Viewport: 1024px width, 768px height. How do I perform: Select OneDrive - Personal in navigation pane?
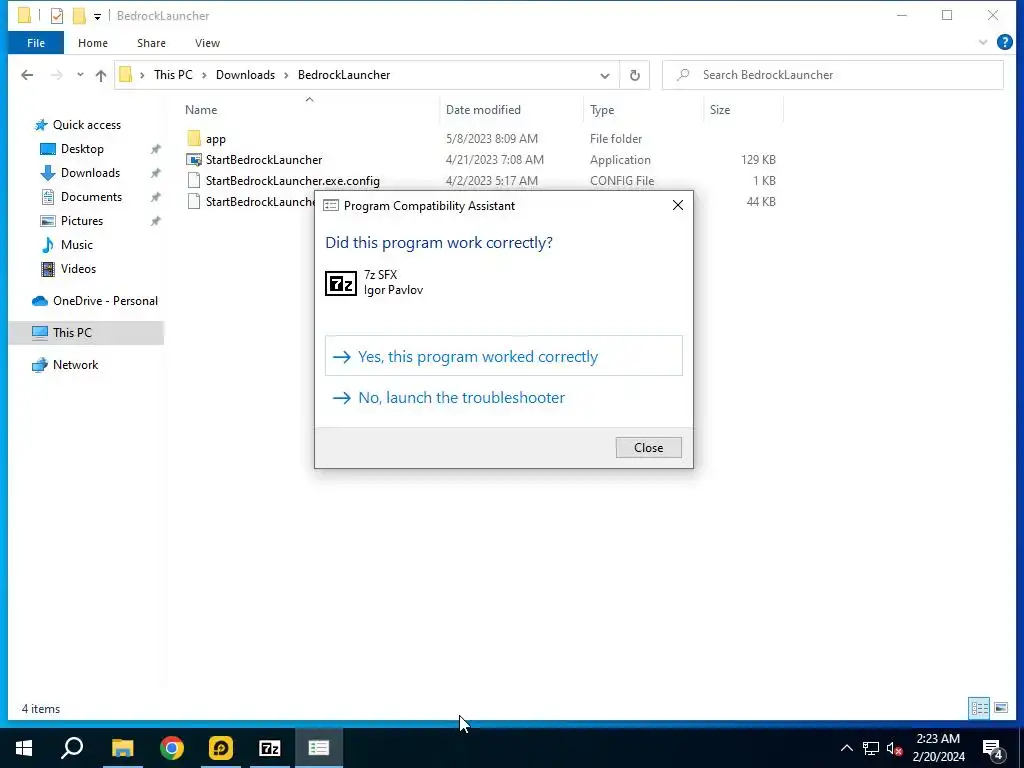point(105,301)
